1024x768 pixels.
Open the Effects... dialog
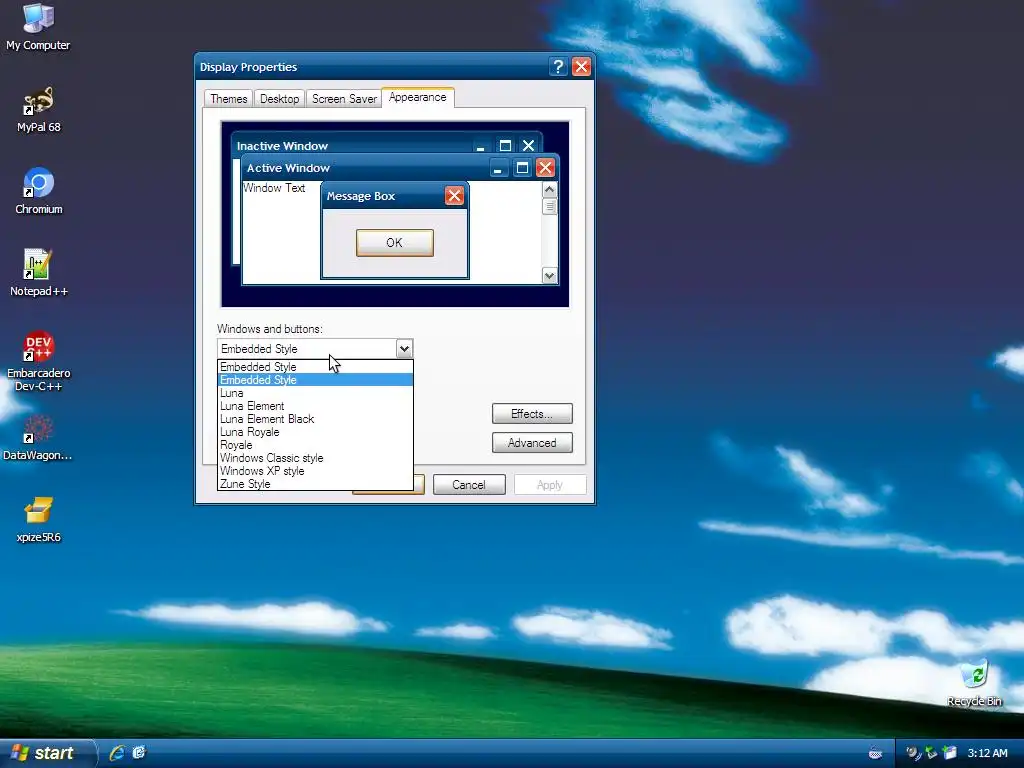point(532,414)
